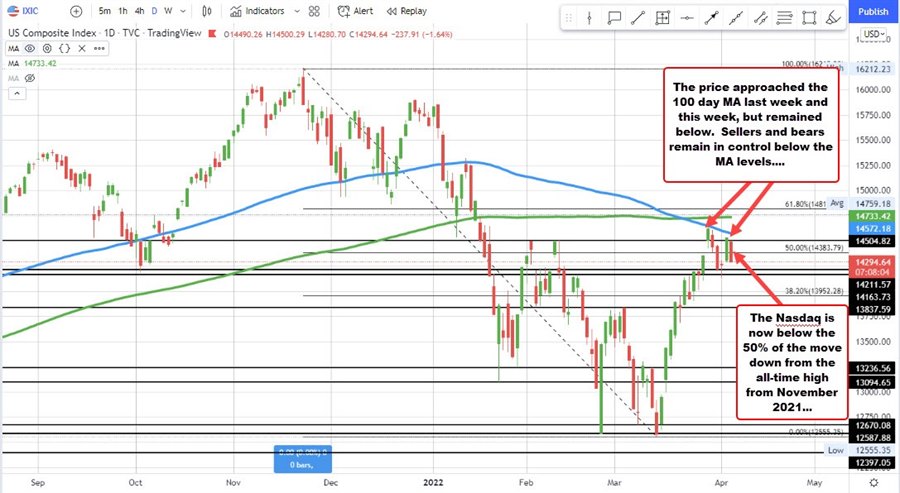Select the date and price range tool
900x493 pixels.
[662, 18]
